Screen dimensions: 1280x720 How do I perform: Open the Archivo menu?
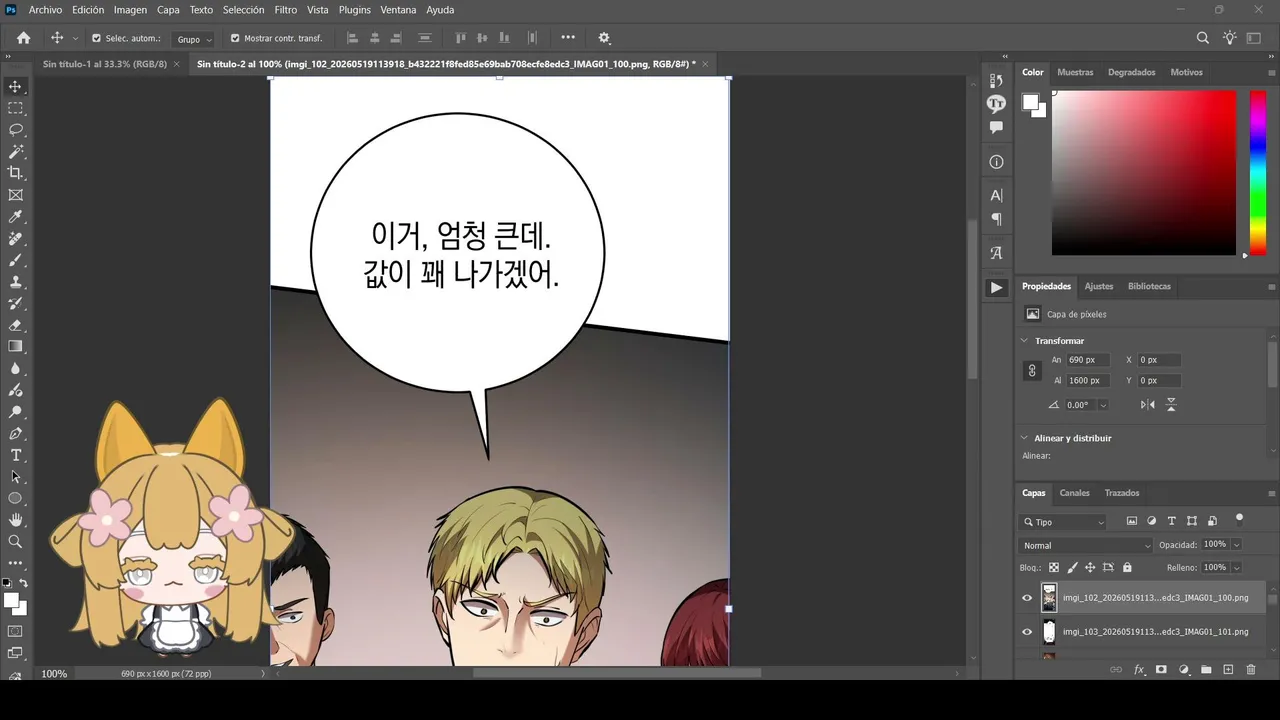coord(45,10)
